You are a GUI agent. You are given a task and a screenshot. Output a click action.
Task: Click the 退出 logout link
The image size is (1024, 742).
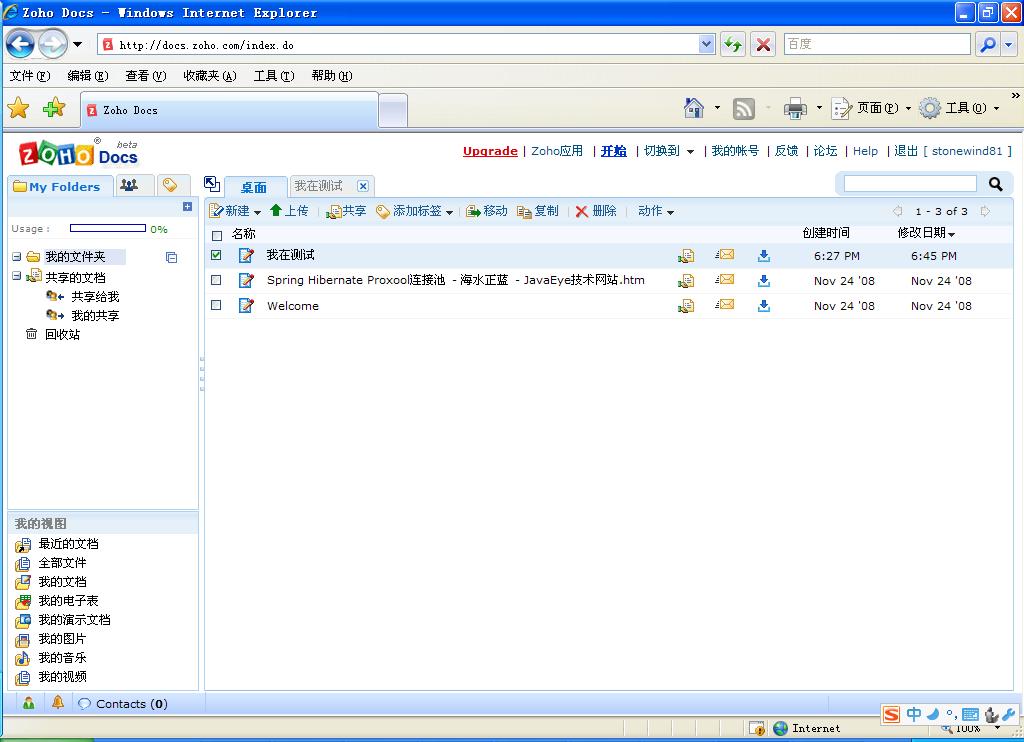(x=906, y=151)
